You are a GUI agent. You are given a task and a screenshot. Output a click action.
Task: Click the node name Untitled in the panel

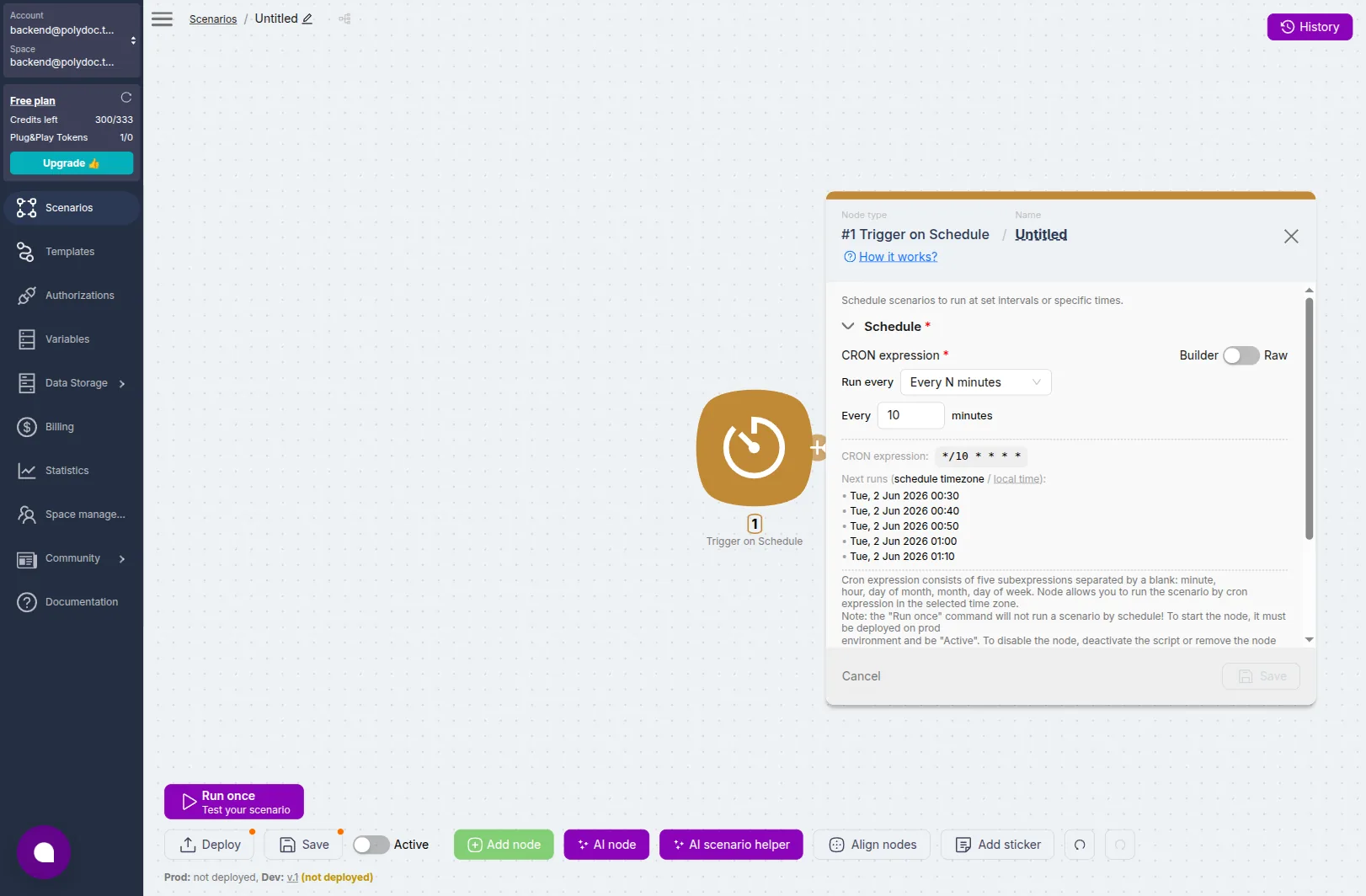[x=1041, y=235]
